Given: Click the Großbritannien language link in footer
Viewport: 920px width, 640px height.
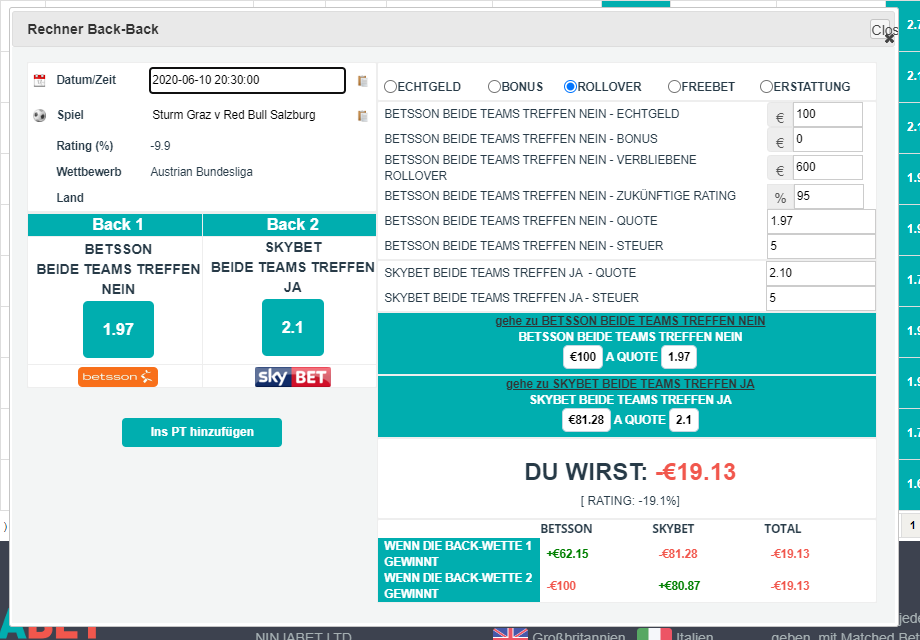Looking at the screenshot, I should coord(579,636).
